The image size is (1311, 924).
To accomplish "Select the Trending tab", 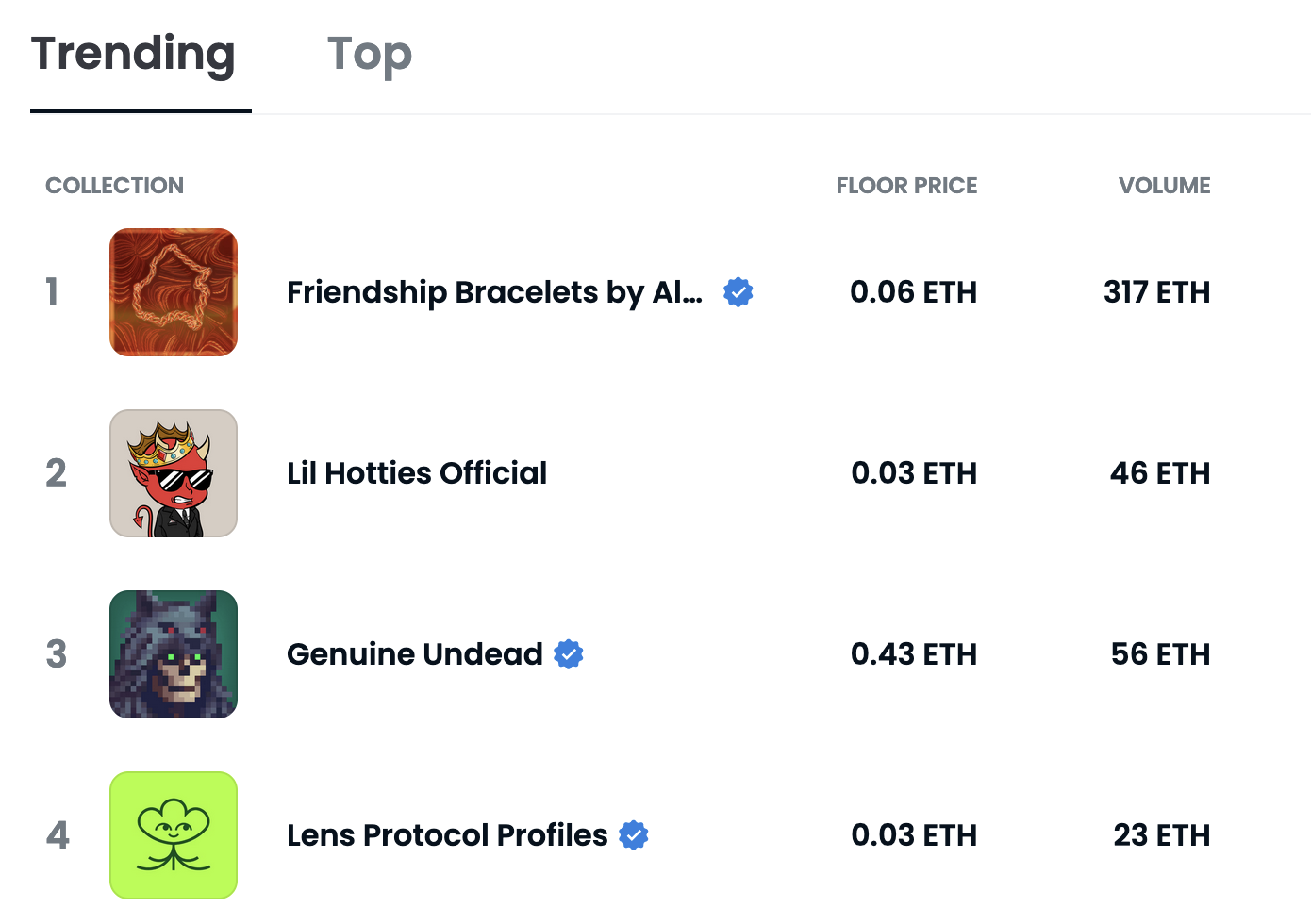I will (x=133, y=55).
